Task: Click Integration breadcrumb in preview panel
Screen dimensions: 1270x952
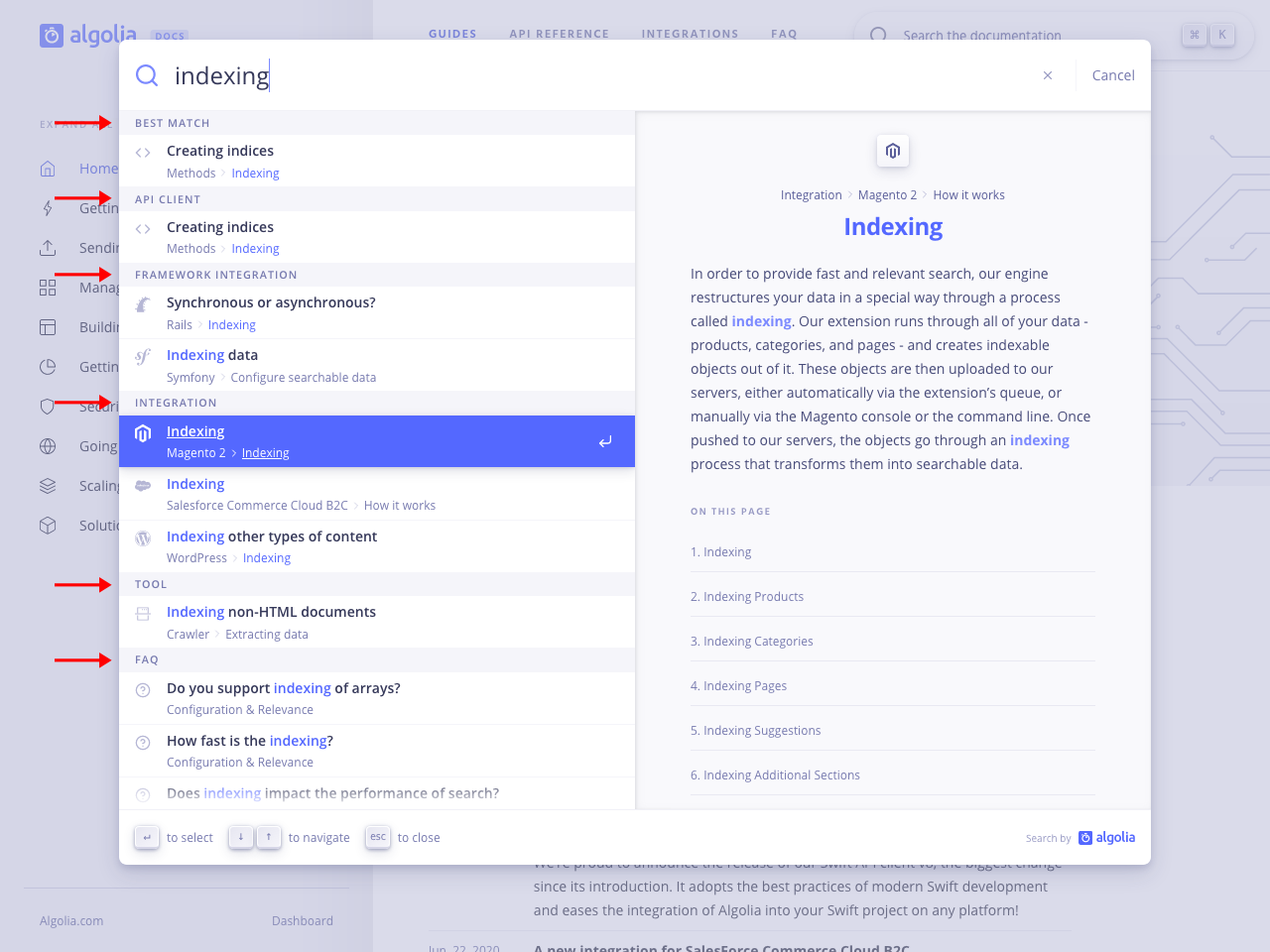Action: pos(811,195)
